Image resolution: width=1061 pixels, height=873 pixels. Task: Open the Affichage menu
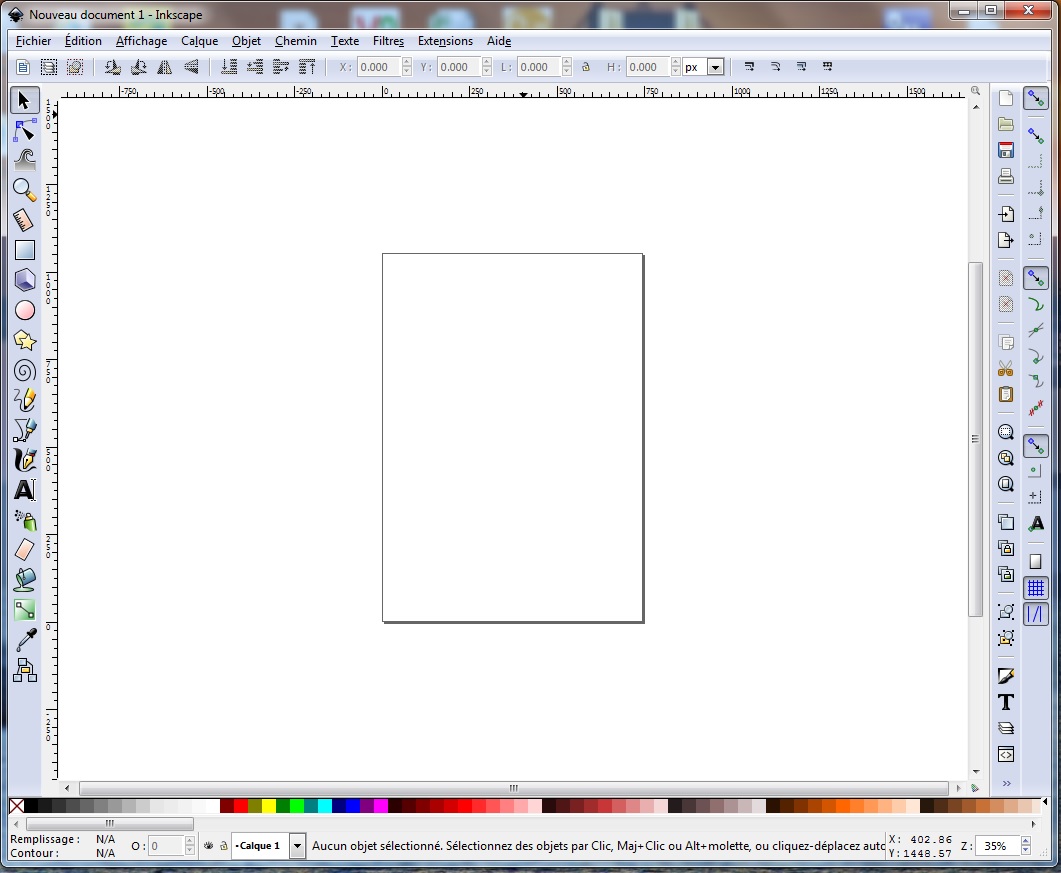(x=141, y=41)
